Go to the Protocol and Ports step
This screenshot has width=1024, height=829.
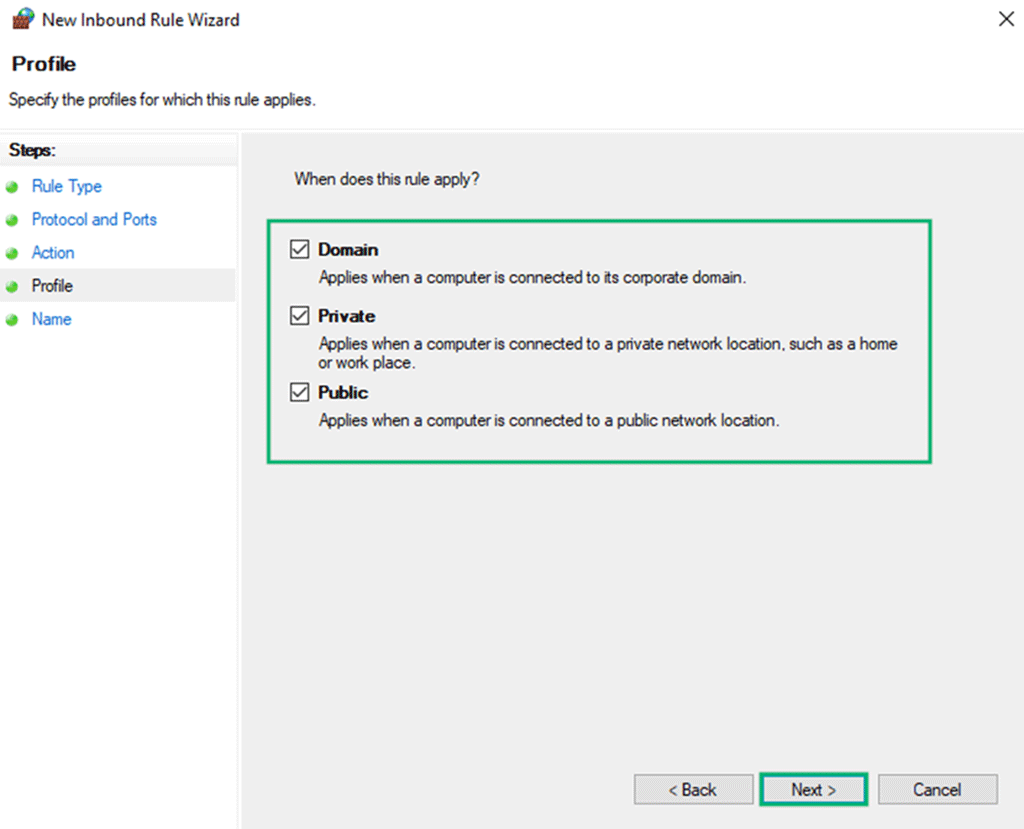coord(94,219)
